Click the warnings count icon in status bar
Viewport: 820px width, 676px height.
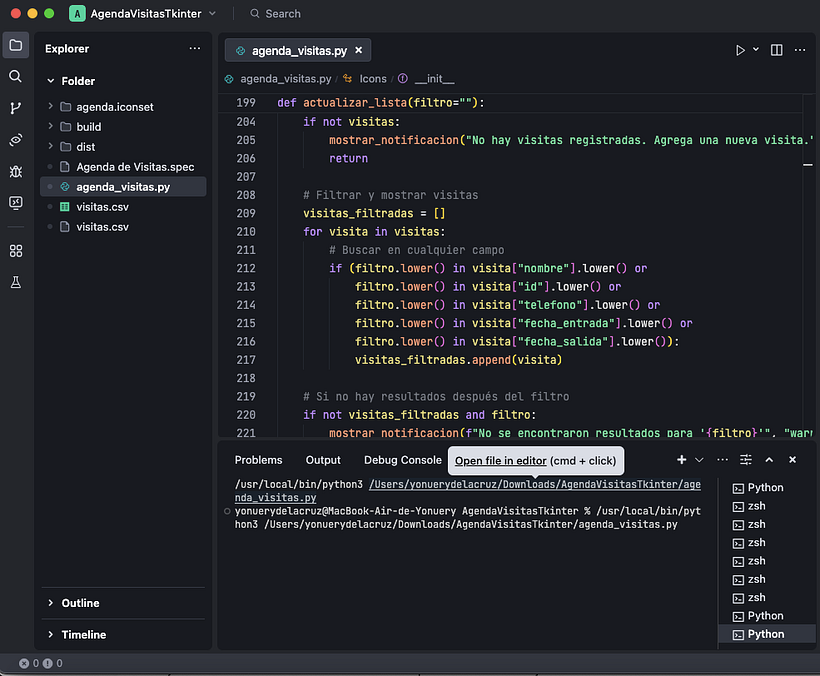pos(48,663)
